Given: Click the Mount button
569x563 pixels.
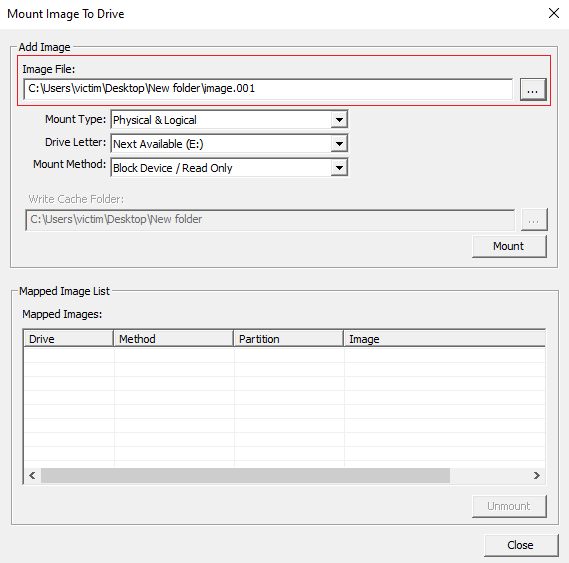Looking at the screenshot, I should pyautogui.click(x=509, y=246).
